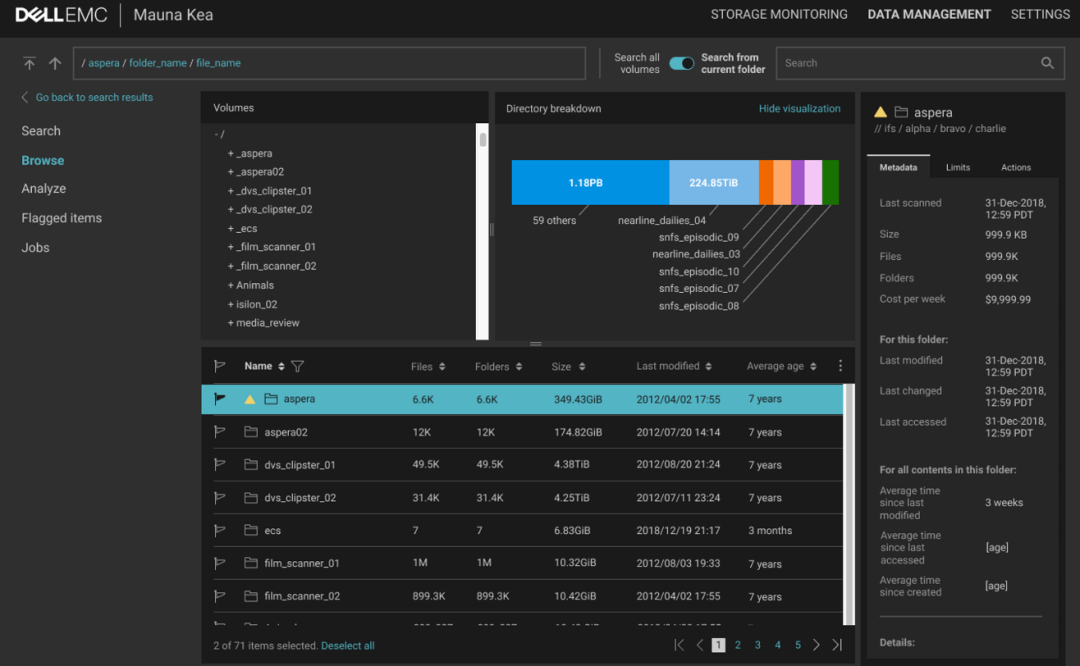Click into the Search input field
Image resolution: width=1080 pixels, height=666 pixels.
pyautogui.click(x=905, y=63)
